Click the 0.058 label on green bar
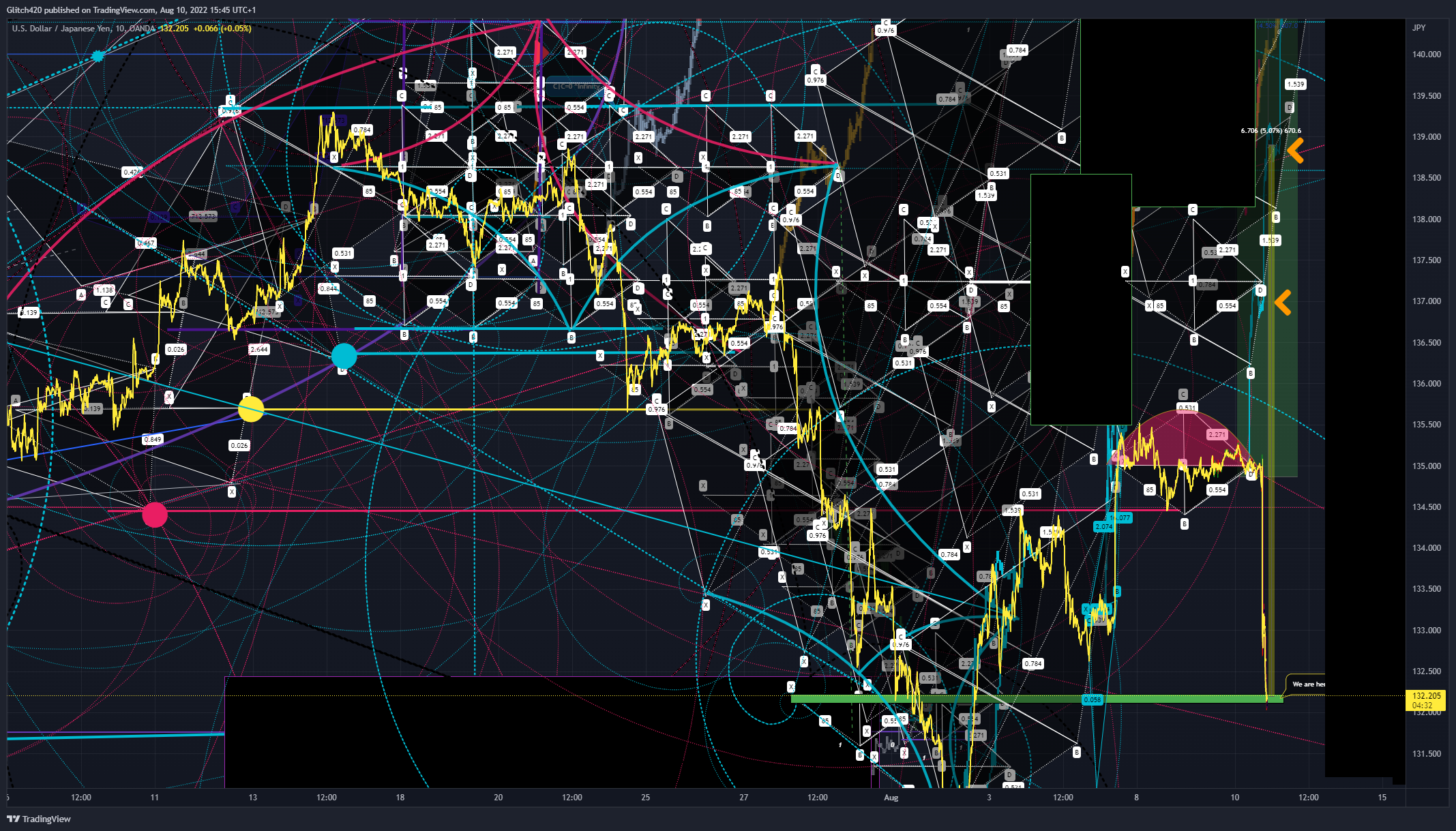Image resolution: width=1456 pixels, height=831 pixels. pyautogui.click(x=1093, y=699)
